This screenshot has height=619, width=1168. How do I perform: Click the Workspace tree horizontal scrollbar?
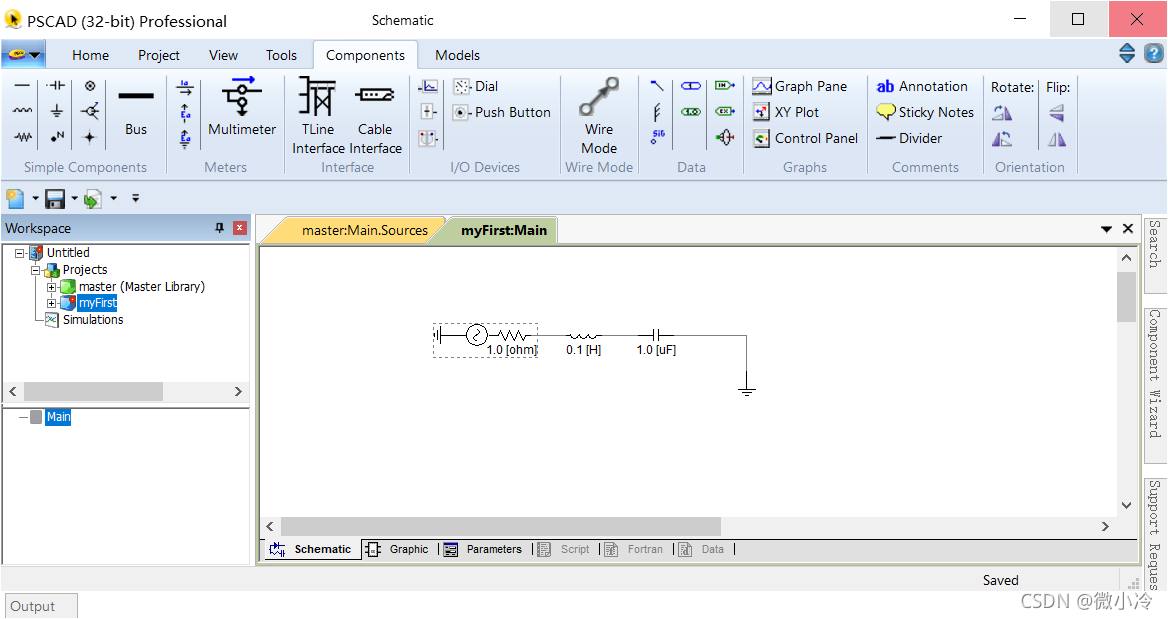(93, 392)
